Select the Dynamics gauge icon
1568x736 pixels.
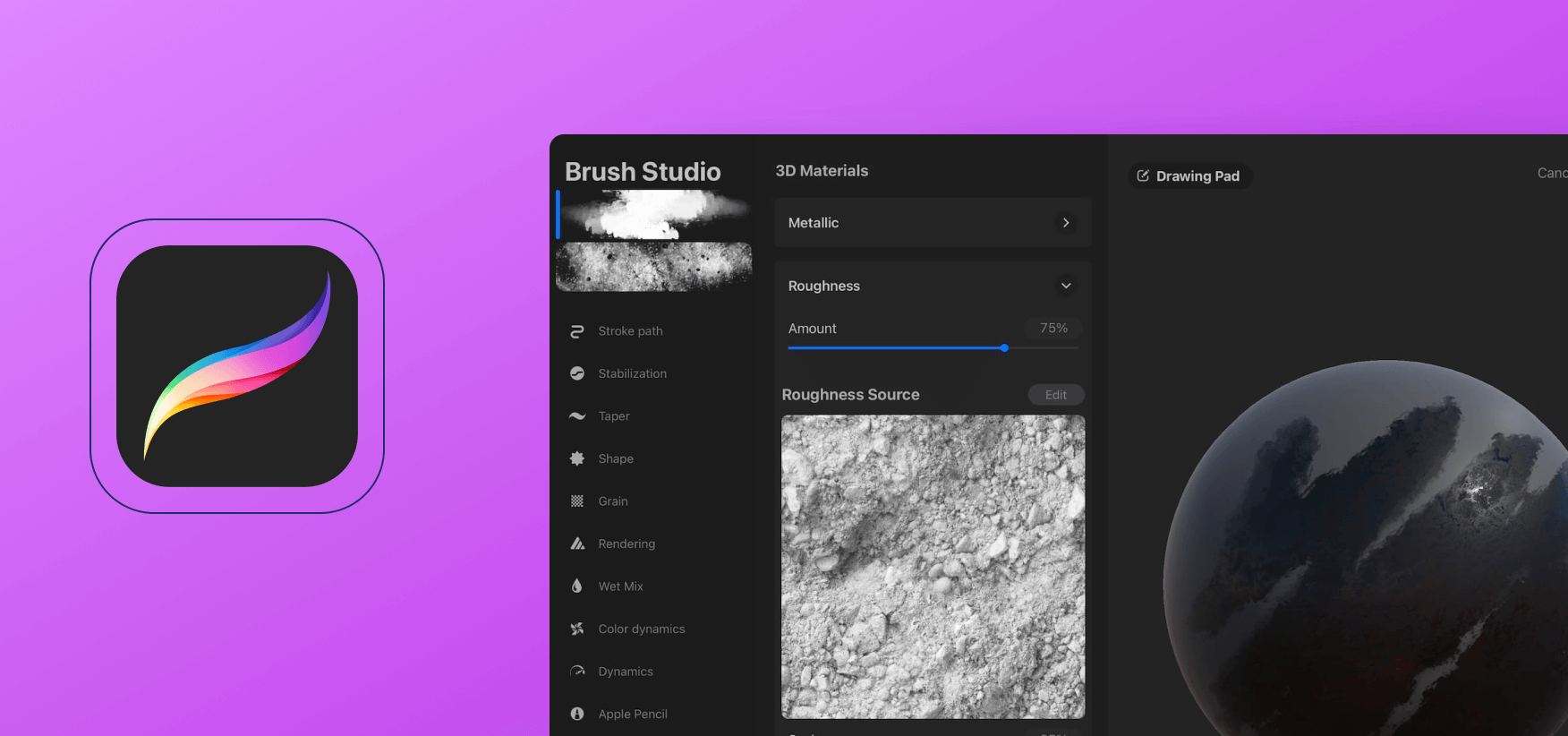pyautogui.click(x=577, y=672)
